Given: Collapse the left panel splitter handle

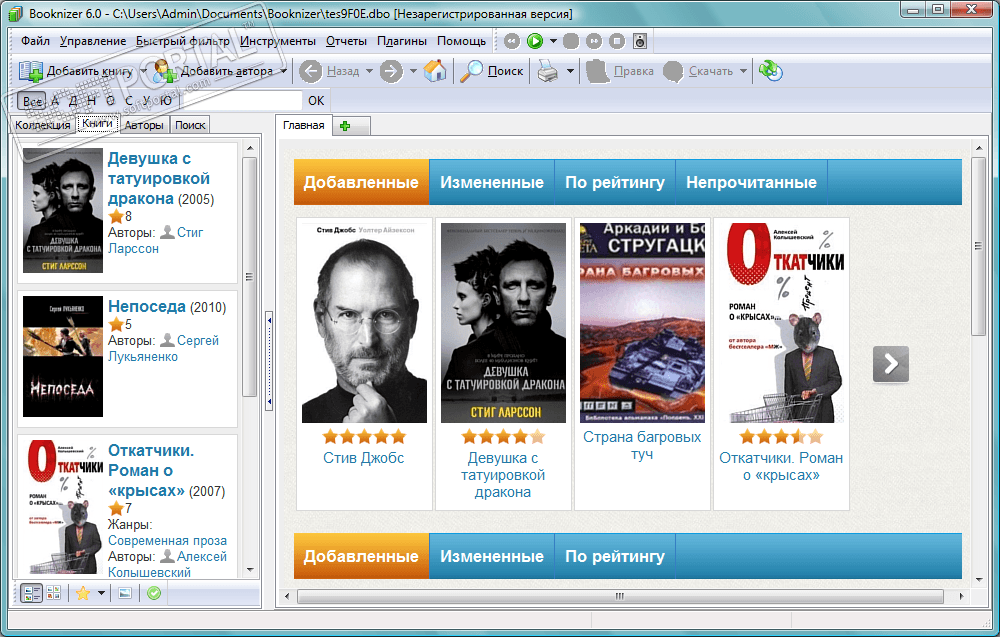Looking at the screenshot, I should pos(269,360).
